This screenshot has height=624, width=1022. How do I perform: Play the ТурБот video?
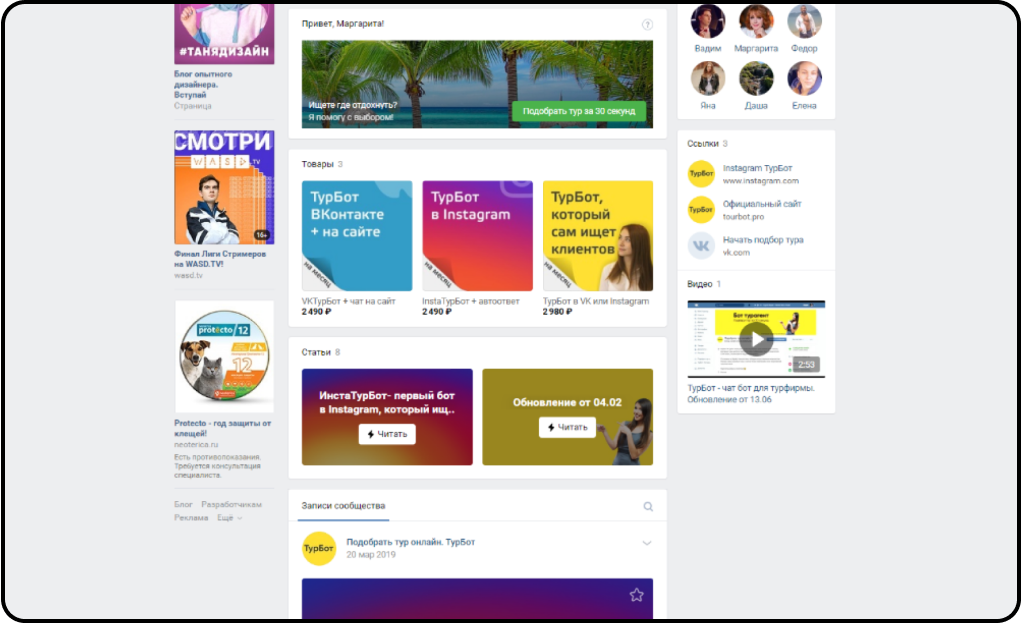pos(756,339)
